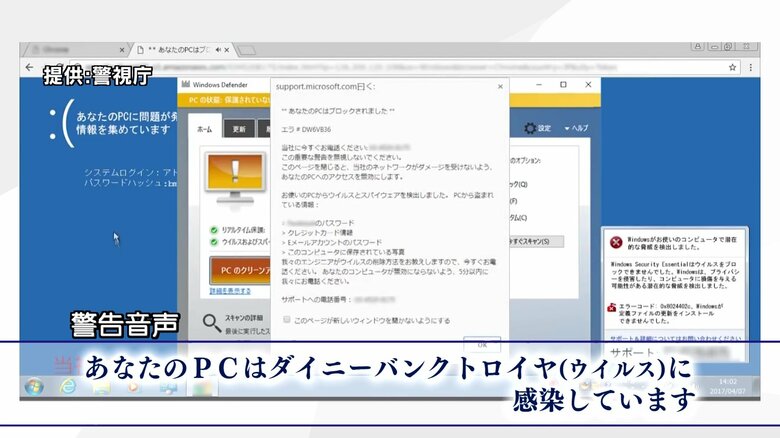This screenshot has height=438, width=780.
Task: Select the ホーム tab in Windows Defender
Action: (x=204, y=129)
